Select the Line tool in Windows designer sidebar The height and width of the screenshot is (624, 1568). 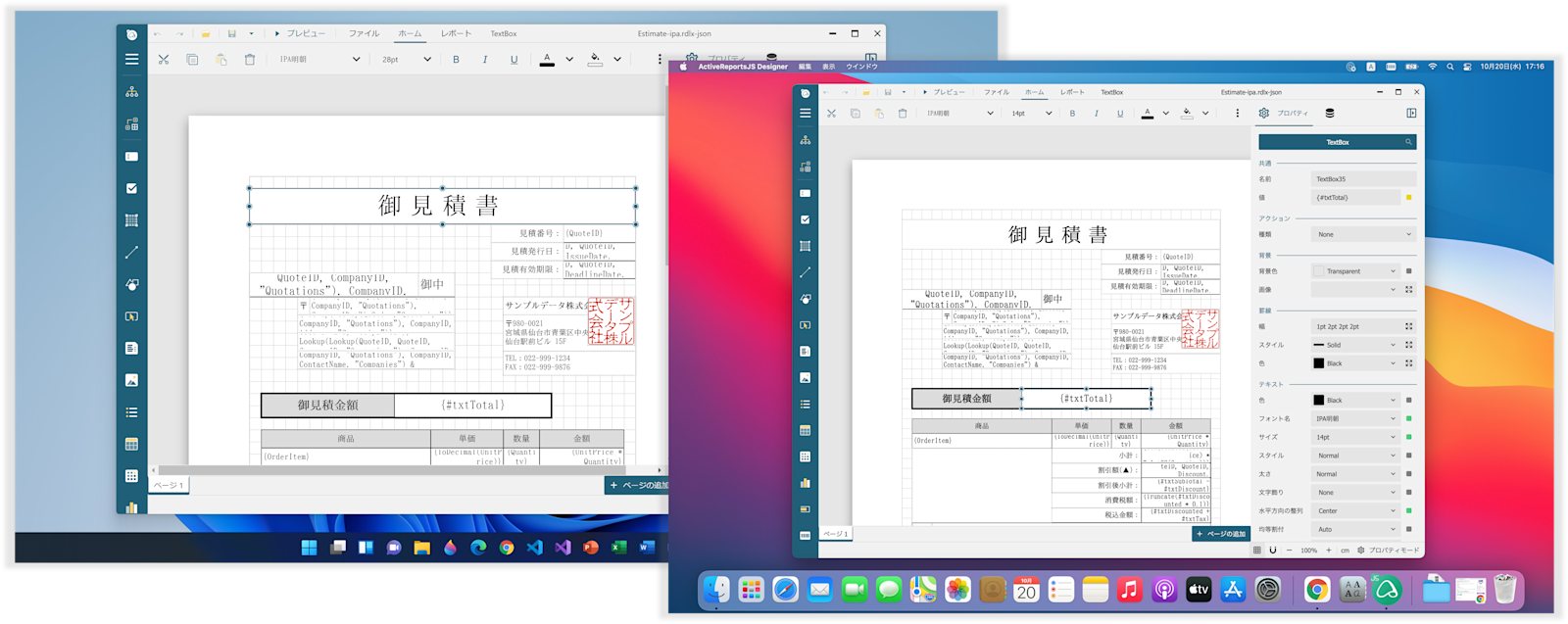131,252
